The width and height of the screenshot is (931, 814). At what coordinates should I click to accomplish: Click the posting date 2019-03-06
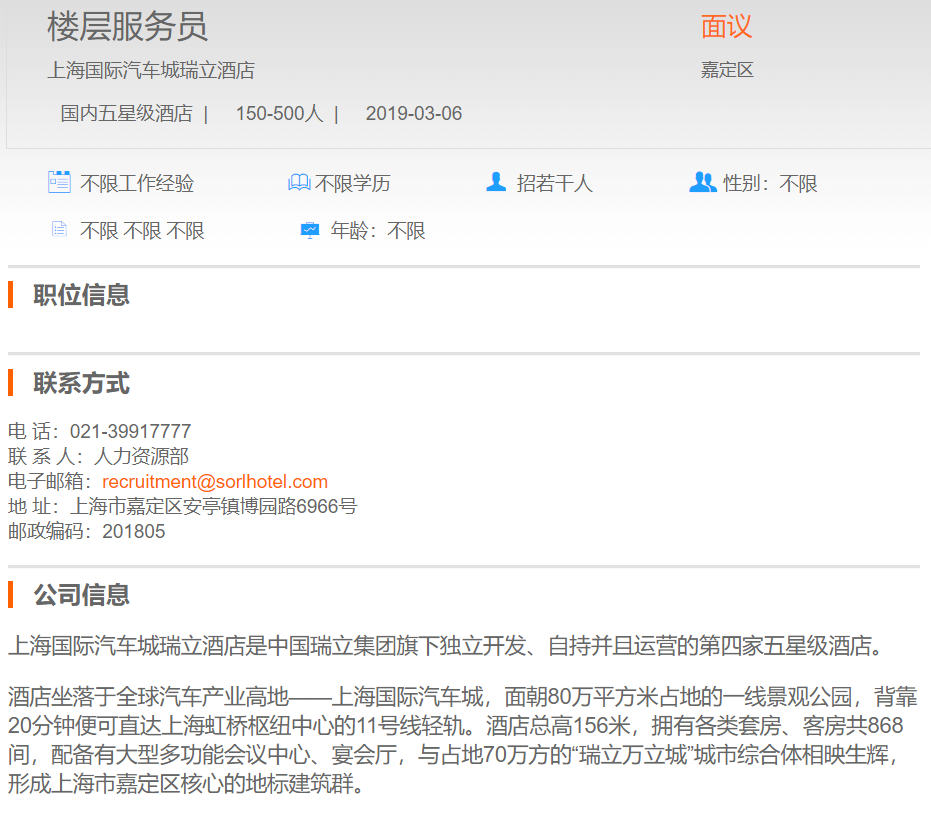coord(414,114)
